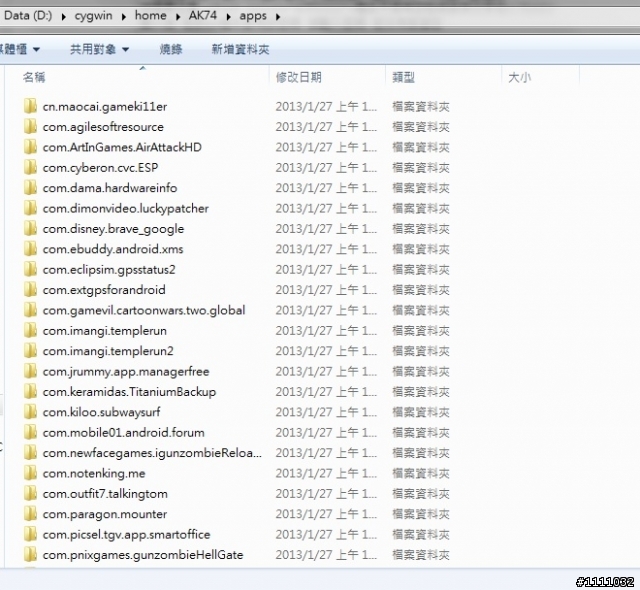
Task: Click folder icon of com.notenking.me
Action: click(31, 473)
